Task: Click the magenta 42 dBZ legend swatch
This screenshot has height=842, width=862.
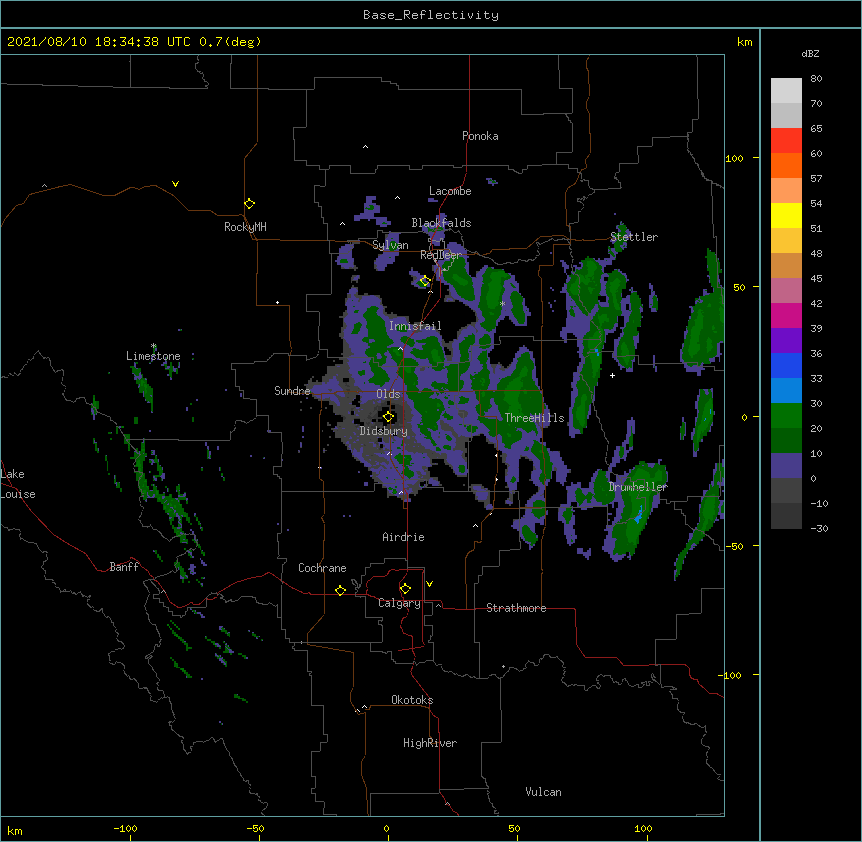Action: point(786,315)
